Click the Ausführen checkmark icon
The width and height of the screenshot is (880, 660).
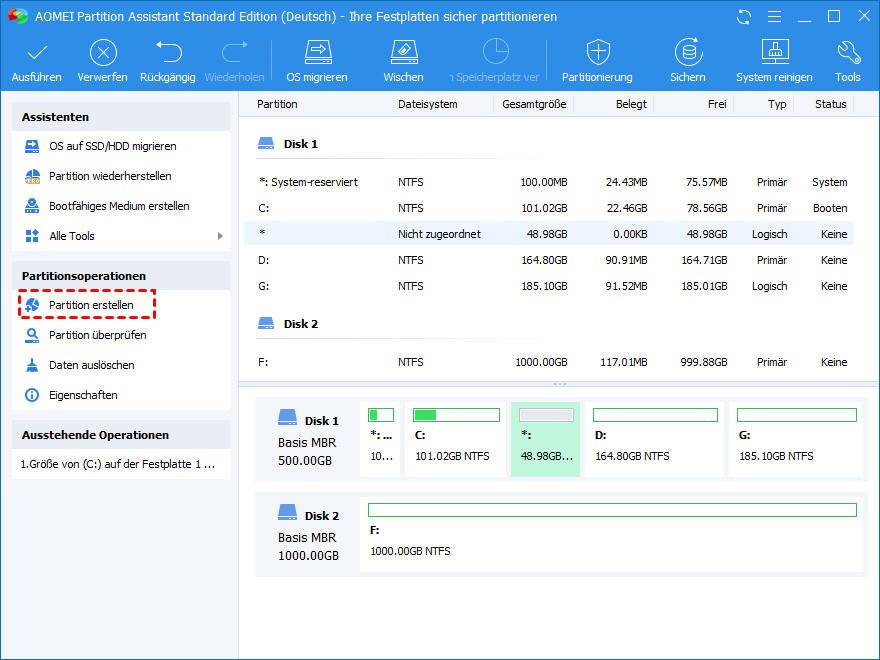tap(37, 53)
